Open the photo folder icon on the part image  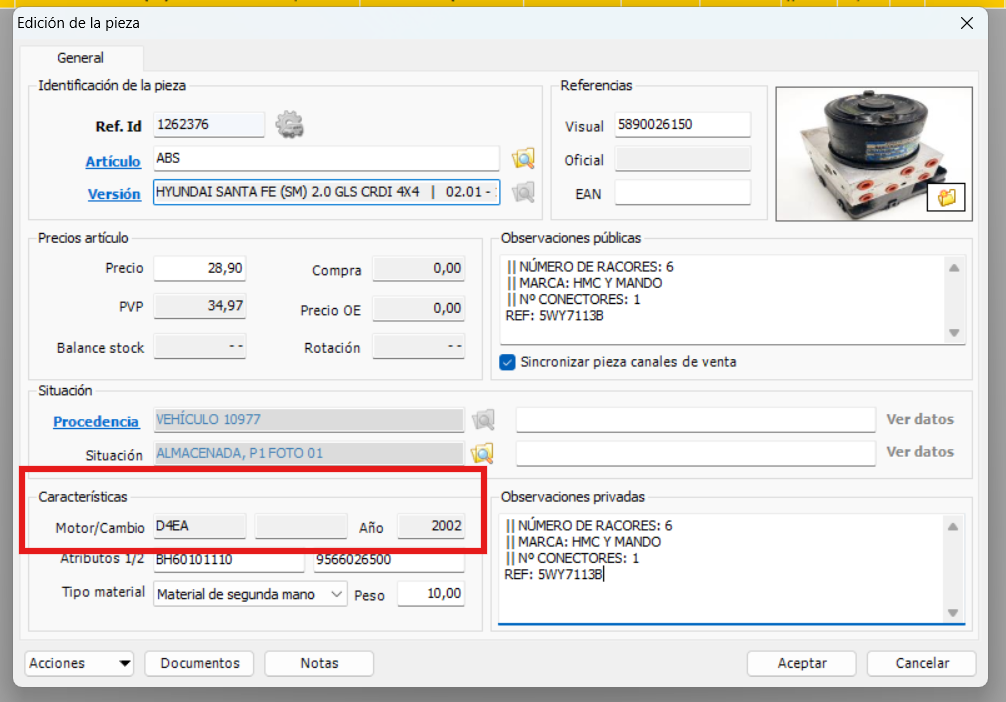(x=945, y=198)
